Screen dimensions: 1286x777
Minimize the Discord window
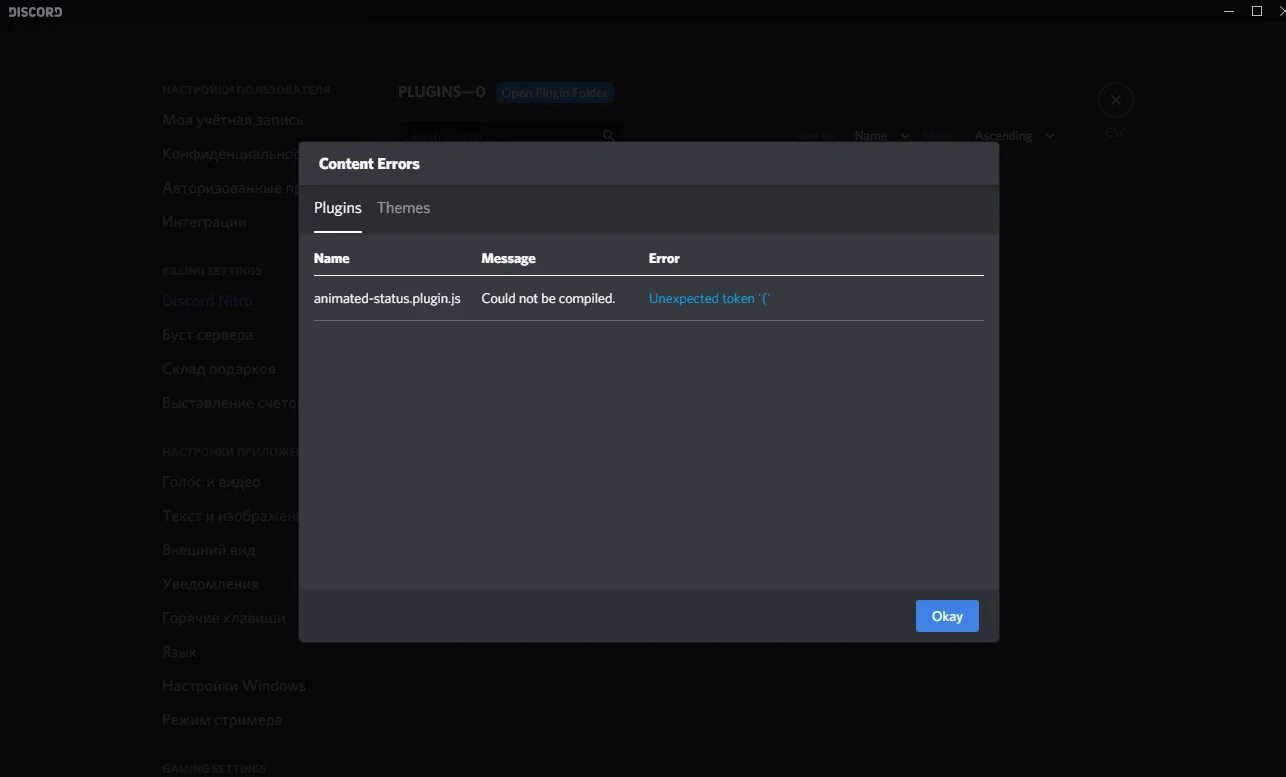tap(1229, 11)
